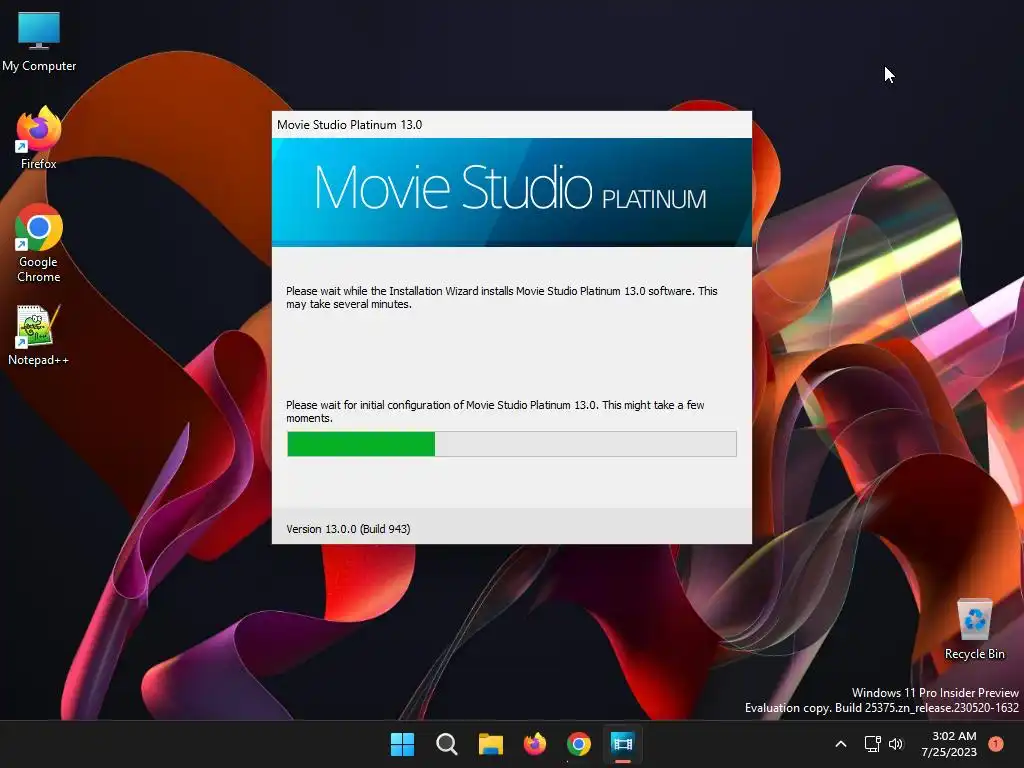The image size is (1024, 768).
Task: Click the Movie Studio Platinum banner image
Action: 511,192
